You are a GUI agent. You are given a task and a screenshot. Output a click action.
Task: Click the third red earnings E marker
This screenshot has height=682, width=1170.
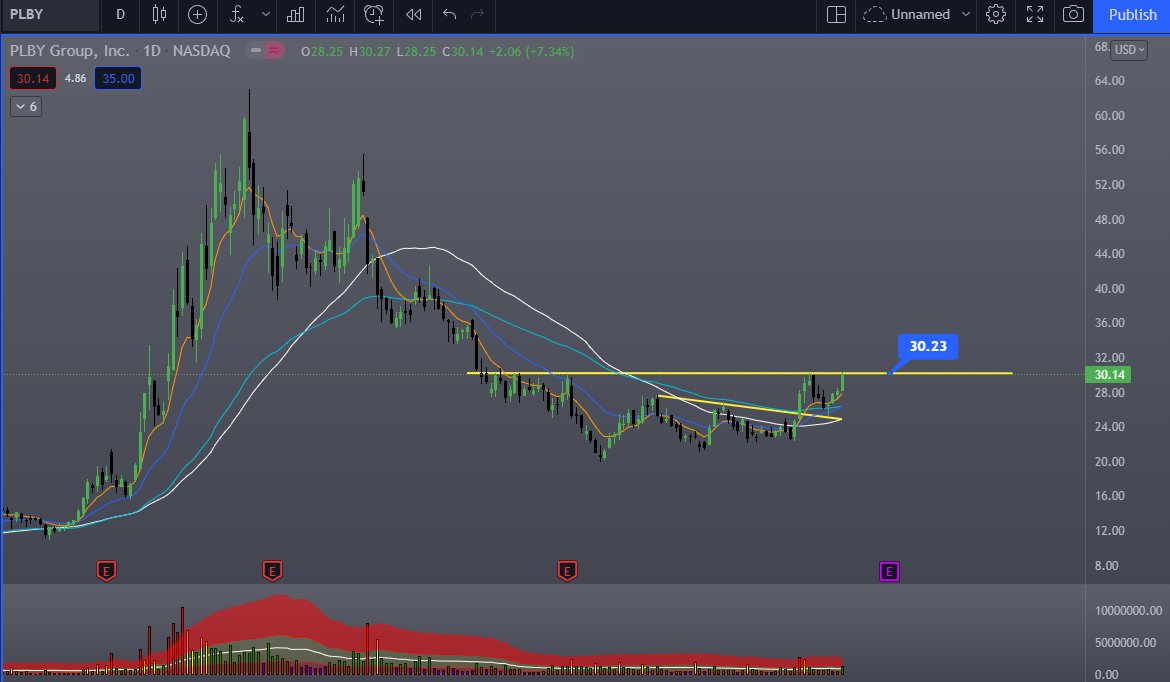coord(567,572)
